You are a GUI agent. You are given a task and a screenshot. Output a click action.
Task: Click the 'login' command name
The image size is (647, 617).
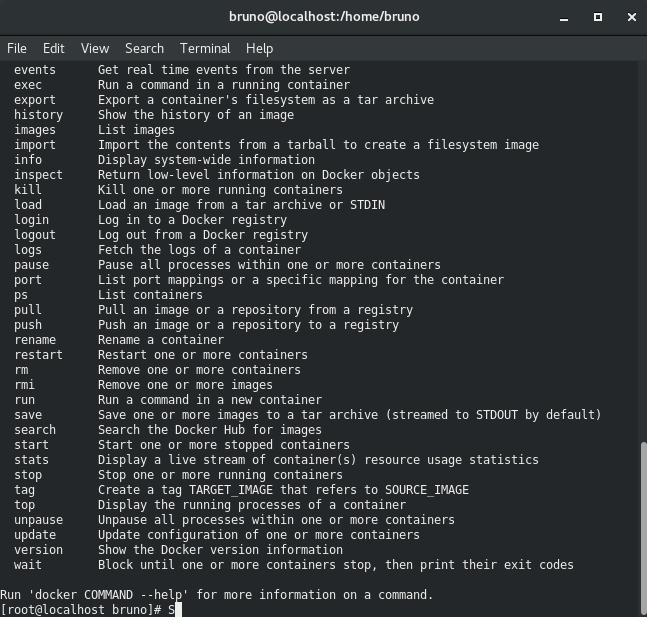coord(31,220)
